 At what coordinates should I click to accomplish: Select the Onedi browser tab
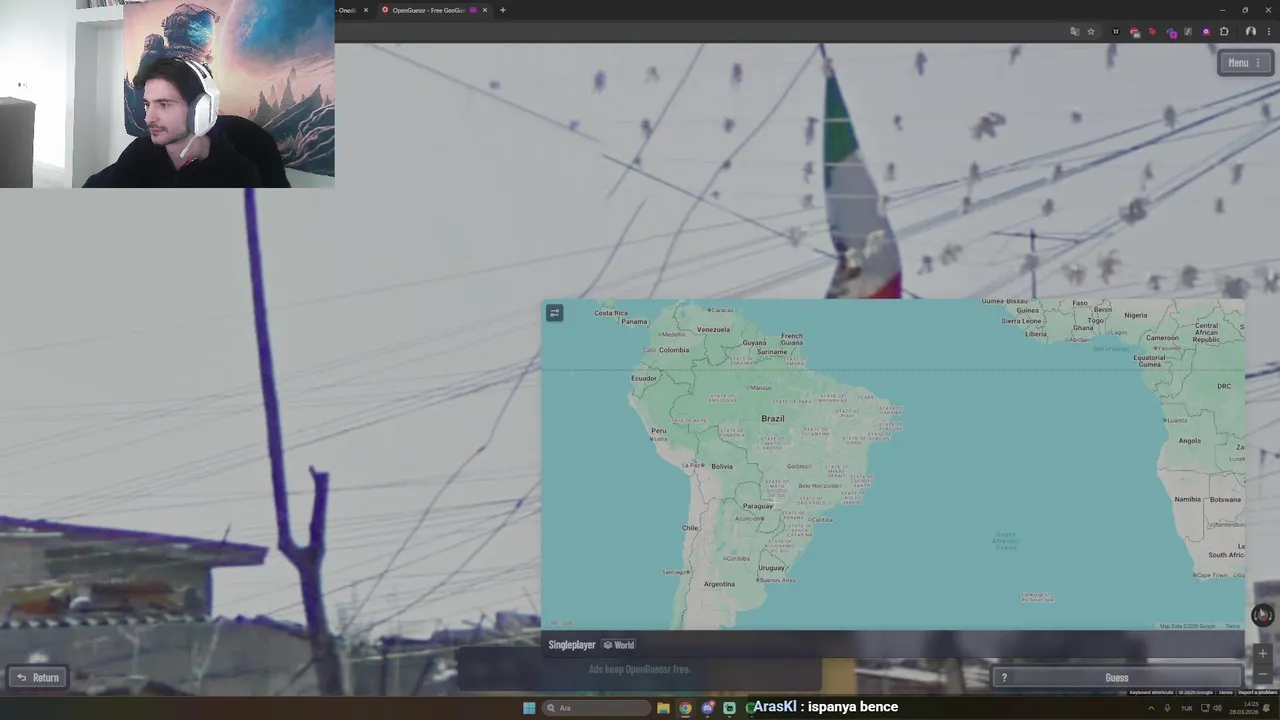(x=347, y=10)
